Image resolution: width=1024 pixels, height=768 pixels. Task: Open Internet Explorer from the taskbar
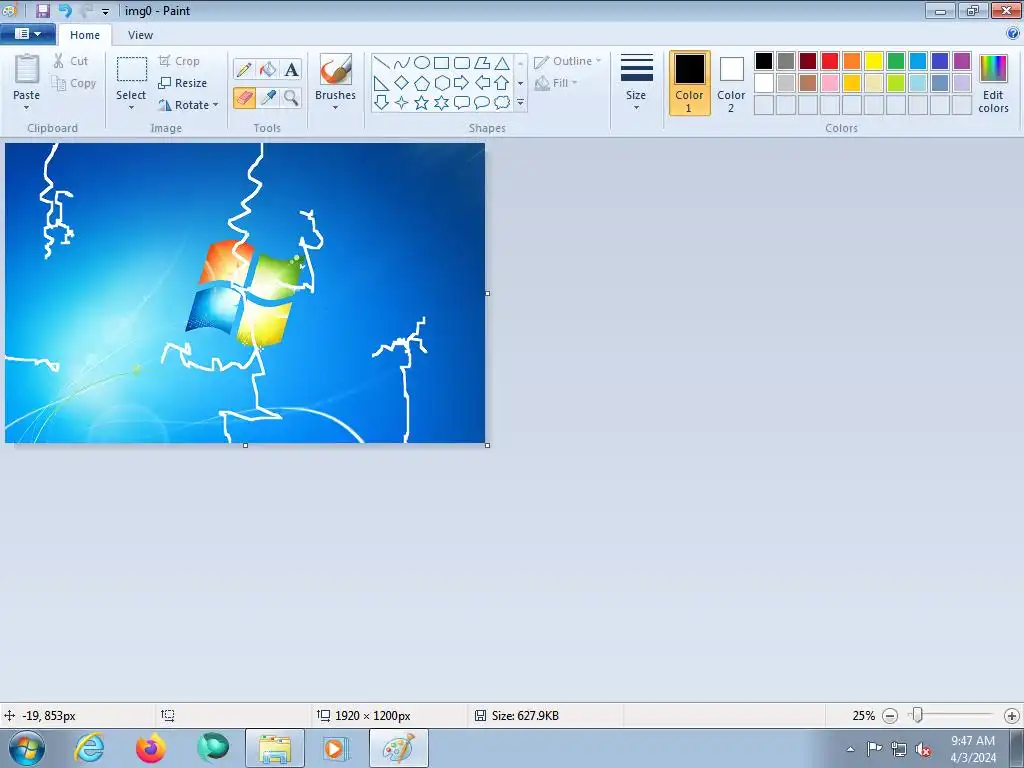pyautogui.click(x=89, y=748)
